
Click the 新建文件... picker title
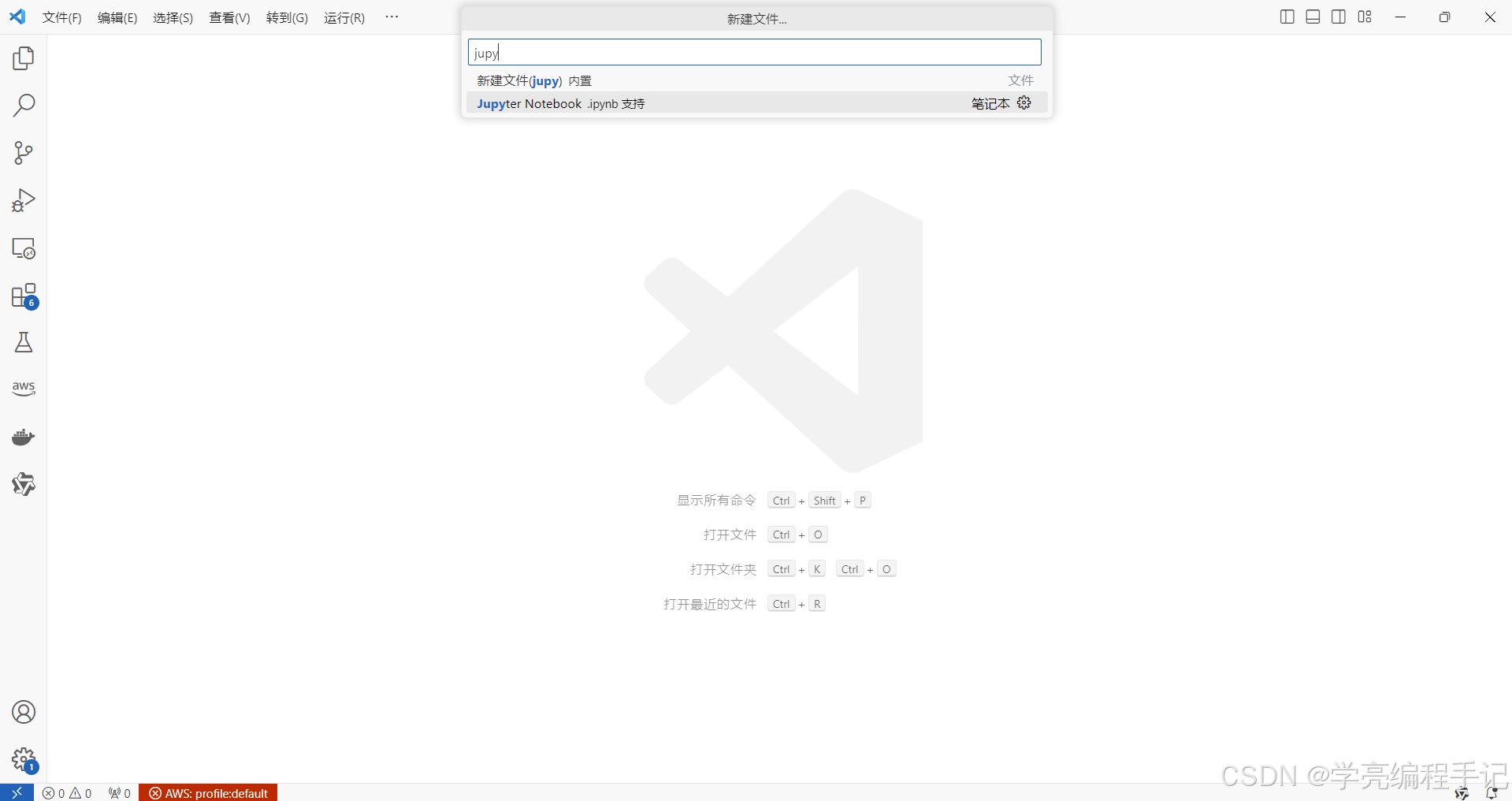tap(756, 19)
